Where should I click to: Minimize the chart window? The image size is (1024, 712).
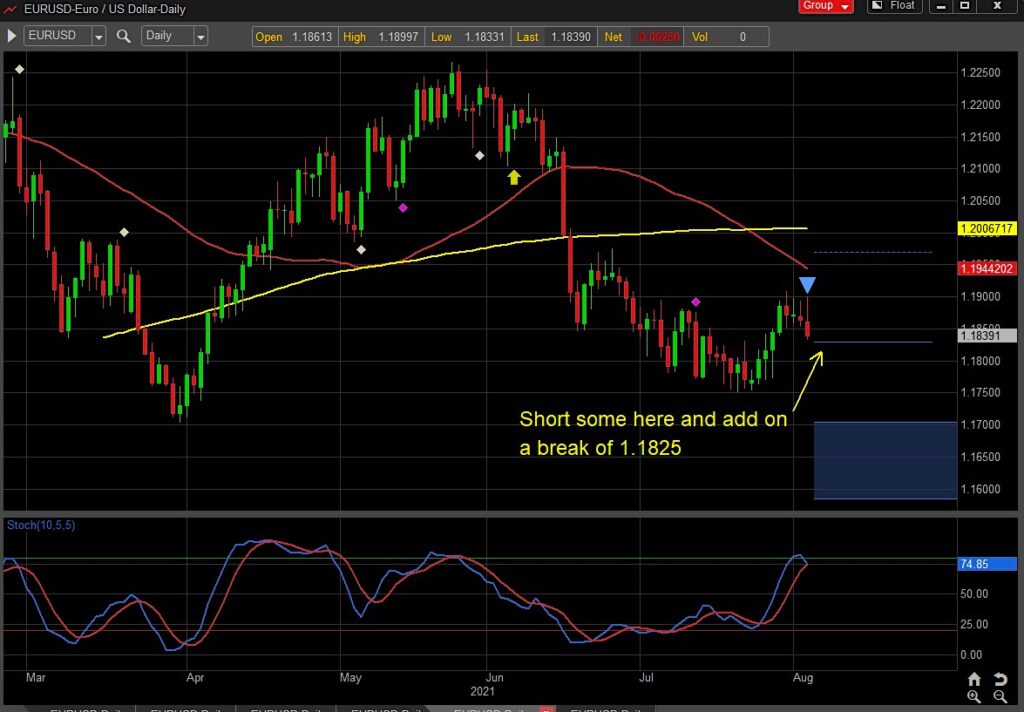coord(941,6)
